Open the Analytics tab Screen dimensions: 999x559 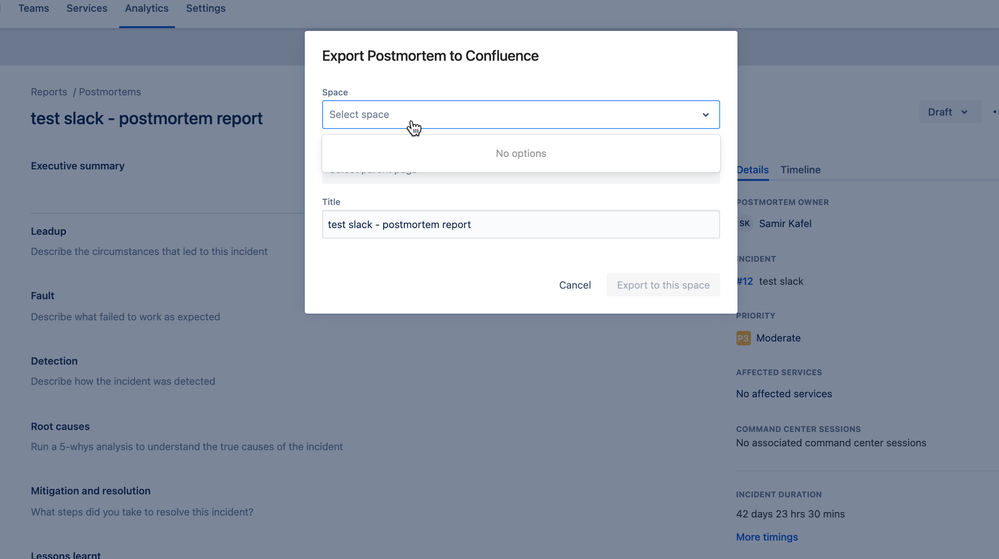147,8
